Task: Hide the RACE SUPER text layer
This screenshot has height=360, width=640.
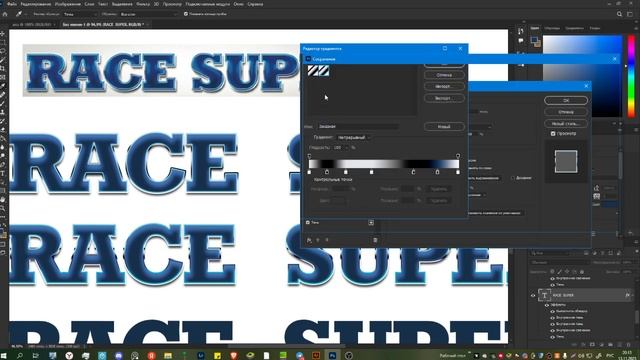Action: (533, 295)
